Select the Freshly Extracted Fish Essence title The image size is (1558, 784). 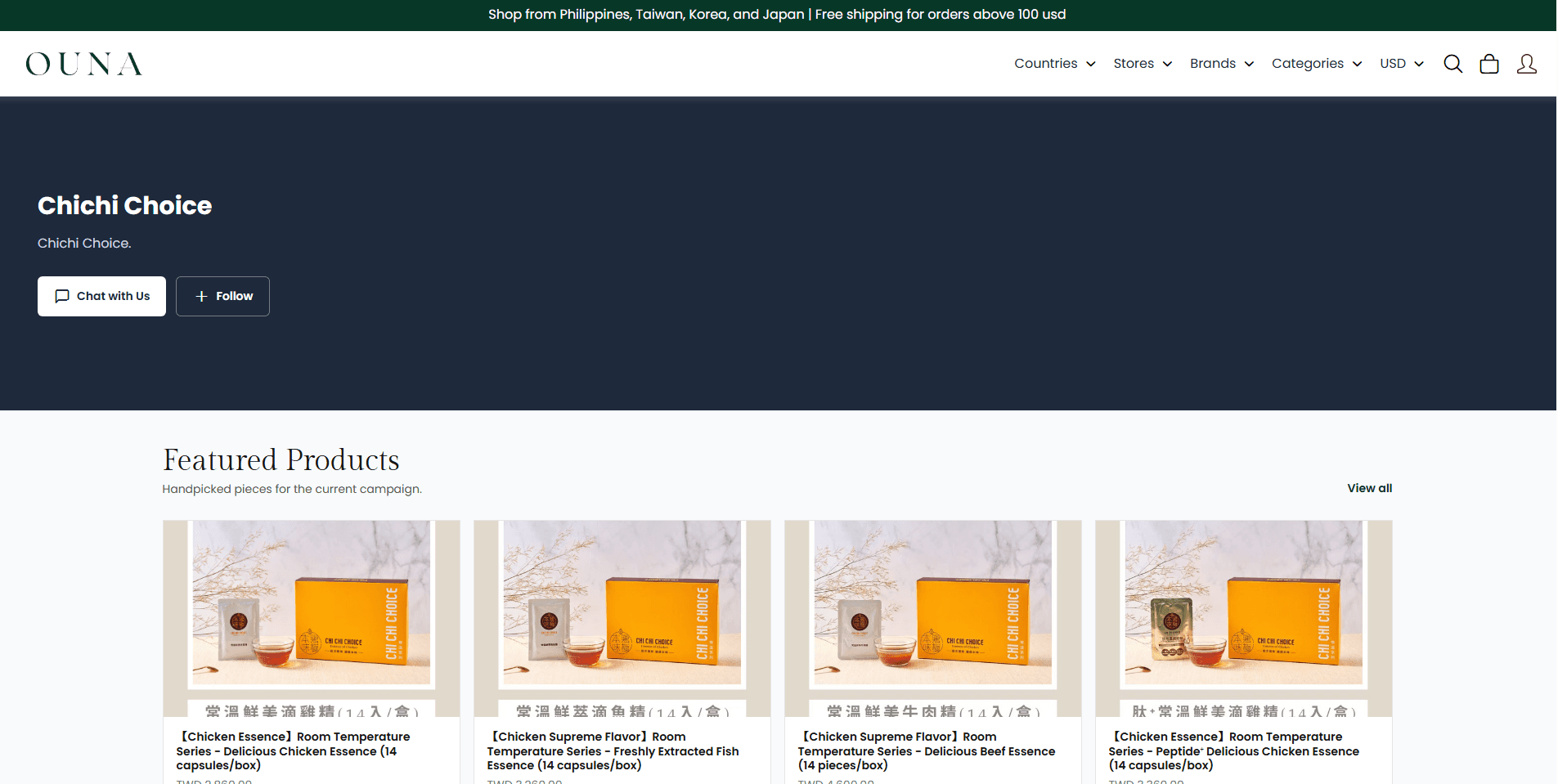point(613,751)
